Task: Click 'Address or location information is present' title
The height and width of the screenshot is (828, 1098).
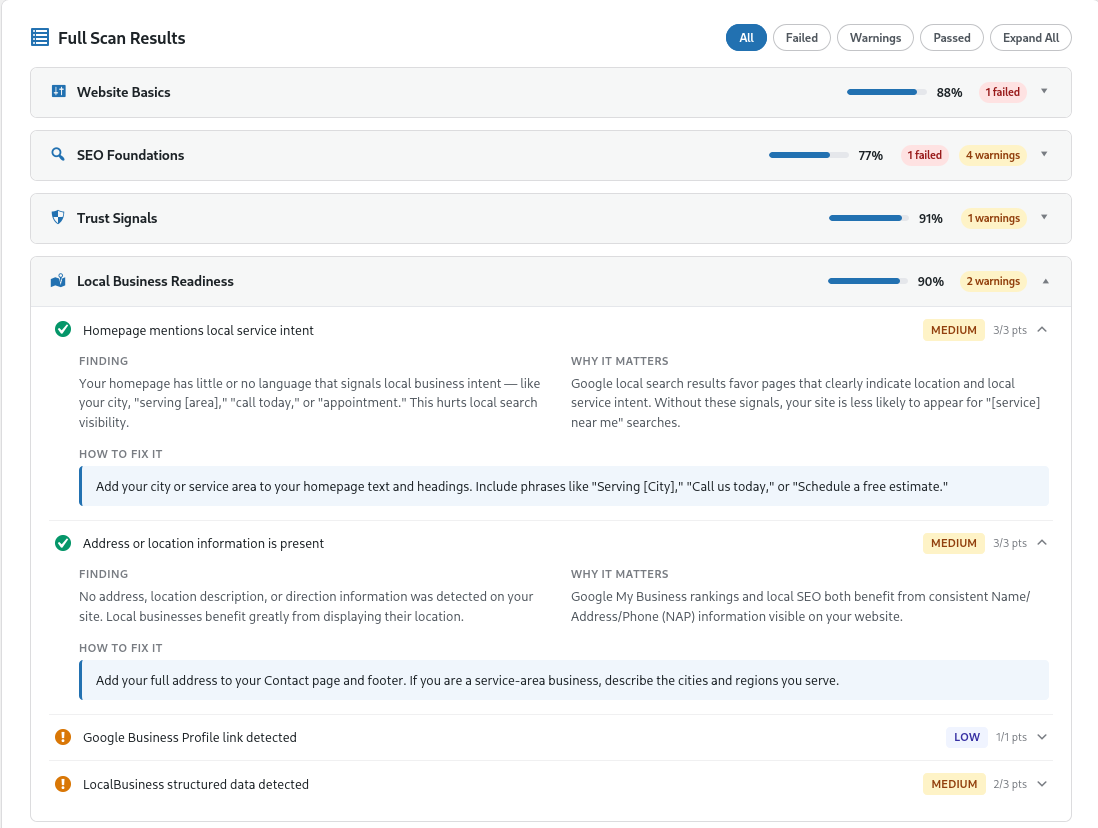Action: click(203, 543)
